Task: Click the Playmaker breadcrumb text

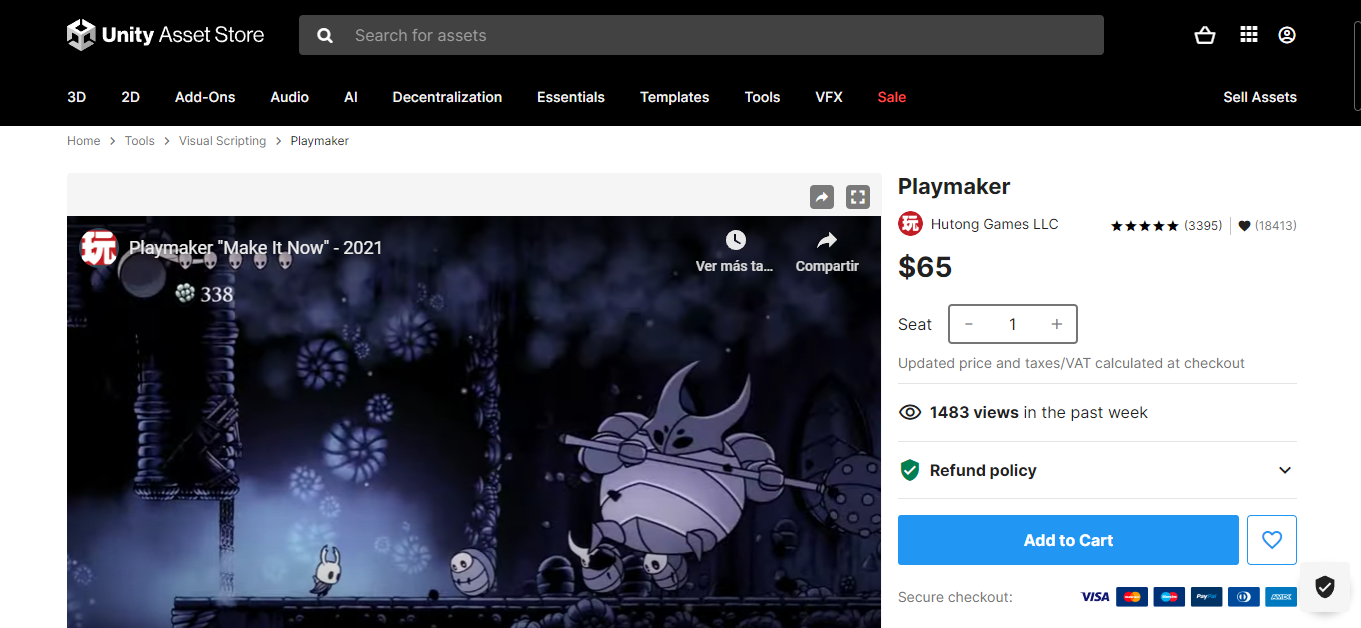Action: click(x=320, y=141)
